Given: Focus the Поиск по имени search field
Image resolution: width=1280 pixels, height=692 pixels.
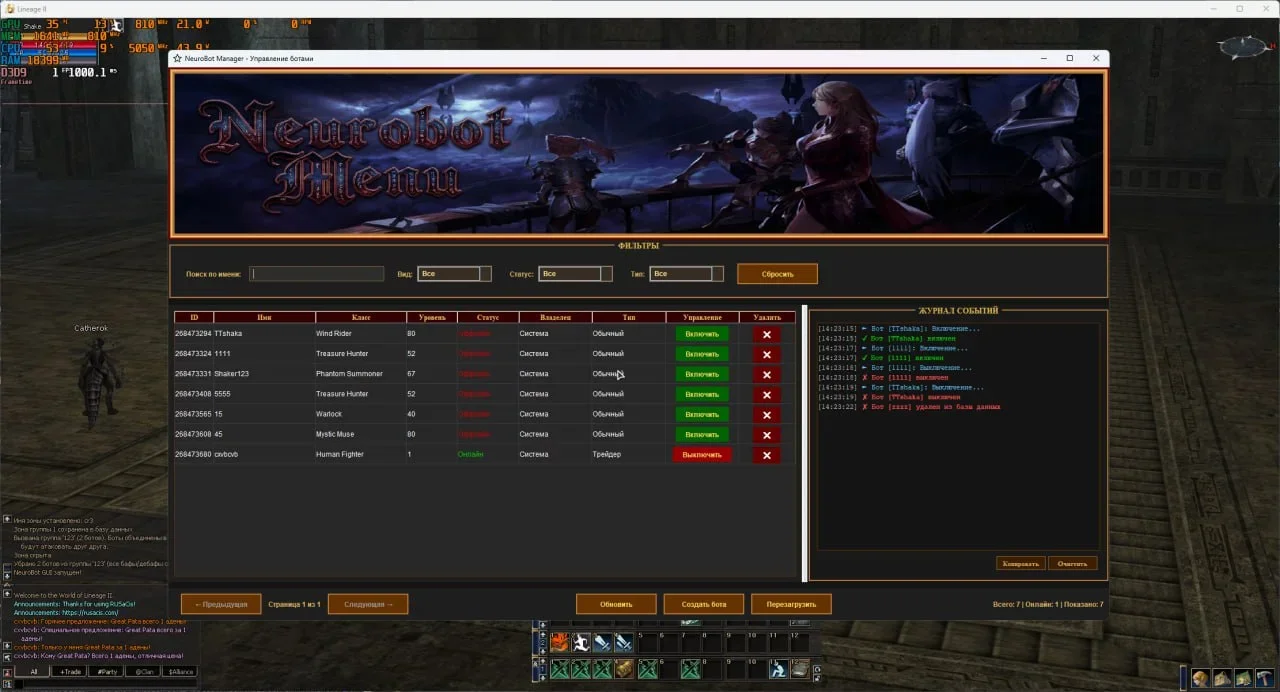Looking at the screenshot, I should pyautogui.click(x=317, y=274).
